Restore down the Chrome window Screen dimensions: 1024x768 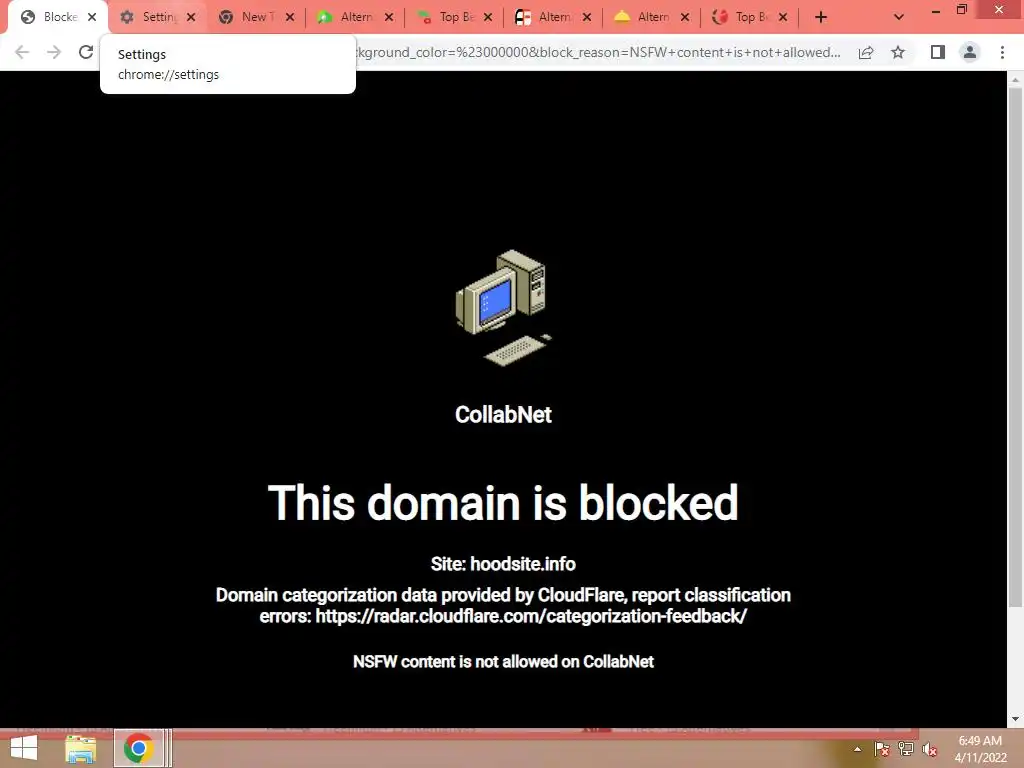[962, 10]
